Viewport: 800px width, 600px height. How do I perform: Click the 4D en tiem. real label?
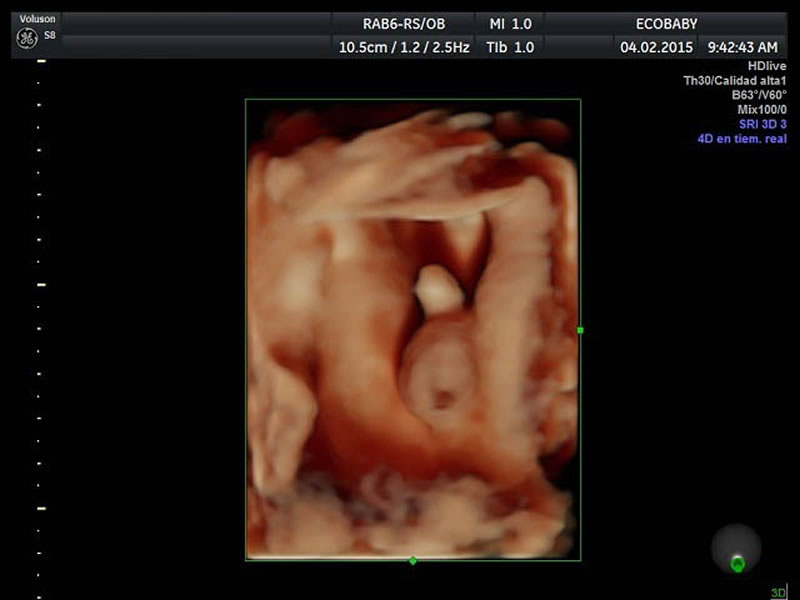pyautogui.click(x=741, y=139)
